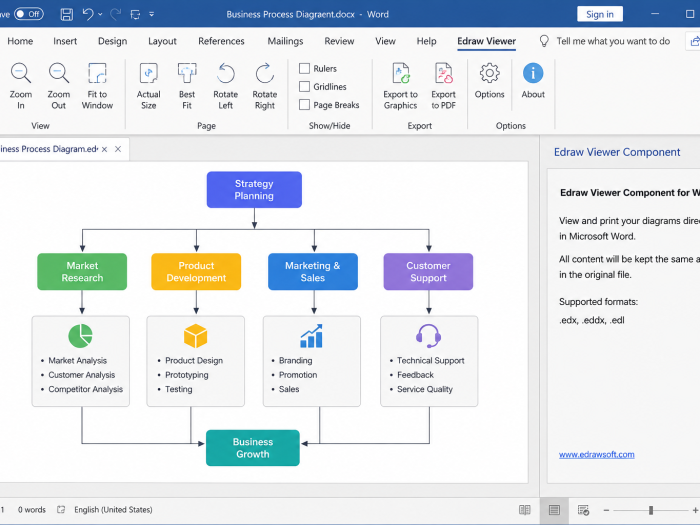Click the purple headset support icon
The image size is (700, 525).
pyautogui.click(x=429, y=336)
